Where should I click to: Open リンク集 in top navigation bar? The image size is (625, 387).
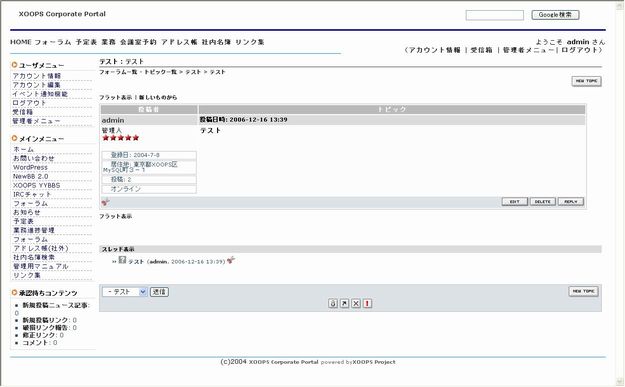coord(250,42)
